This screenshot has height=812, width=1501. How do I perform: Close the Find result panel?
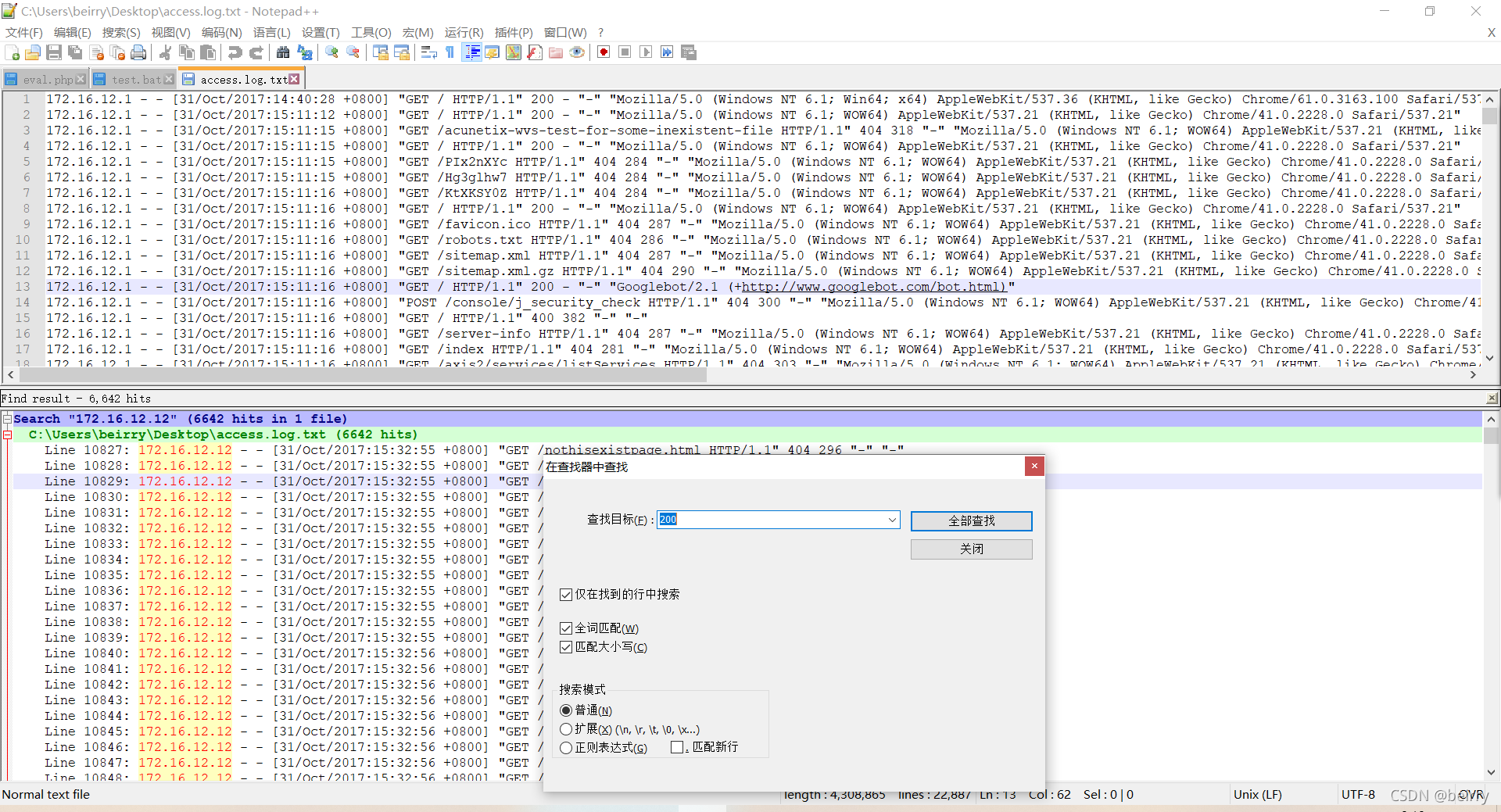pos(1492,398)
